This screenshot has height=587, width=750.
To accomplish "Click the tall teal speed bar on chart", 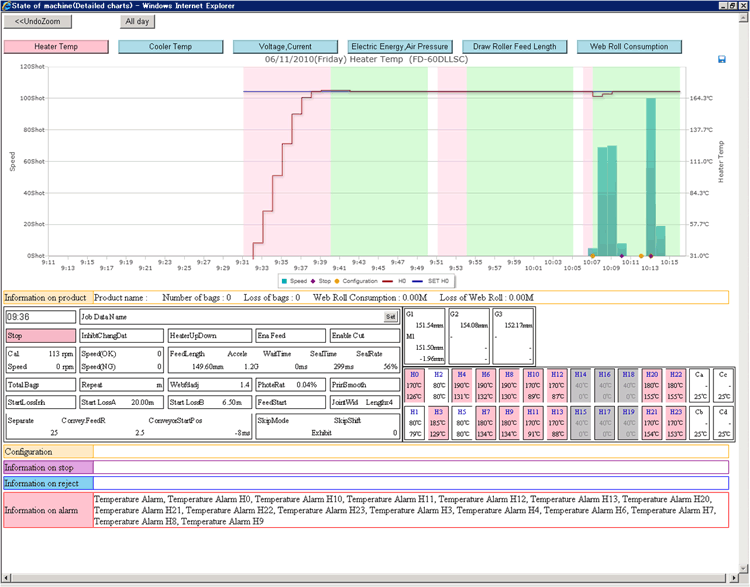I will pos(650,175).
